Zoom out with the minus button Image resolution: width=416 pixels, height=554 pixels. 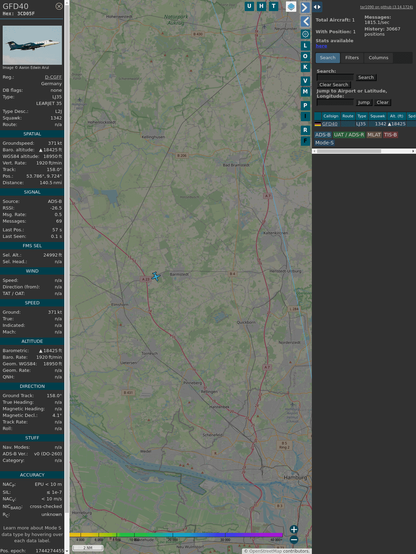pyautogui.click(x=294, y=540)
